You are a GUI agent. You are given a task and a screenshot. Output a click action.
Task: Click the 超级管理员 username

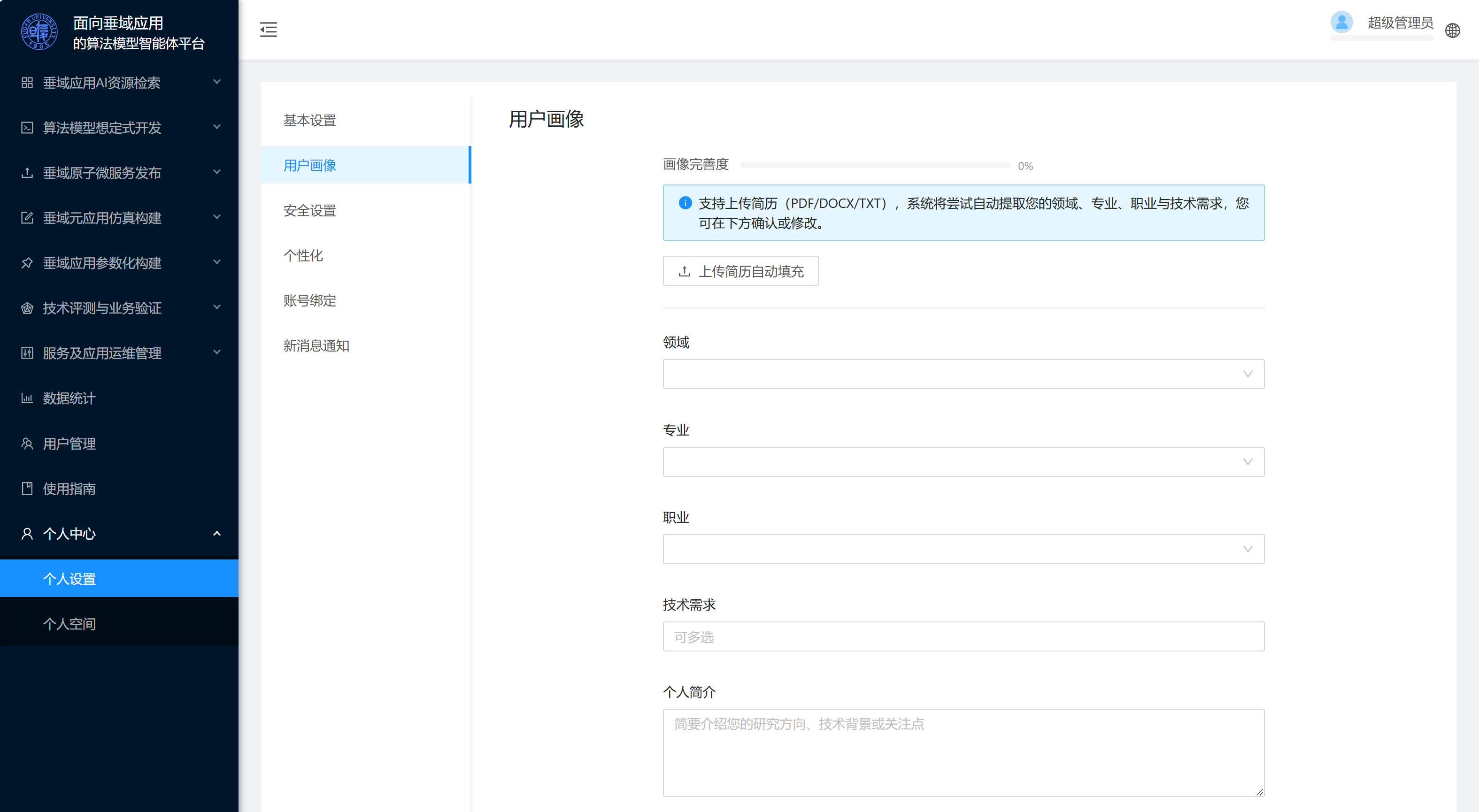(1400, 23)
